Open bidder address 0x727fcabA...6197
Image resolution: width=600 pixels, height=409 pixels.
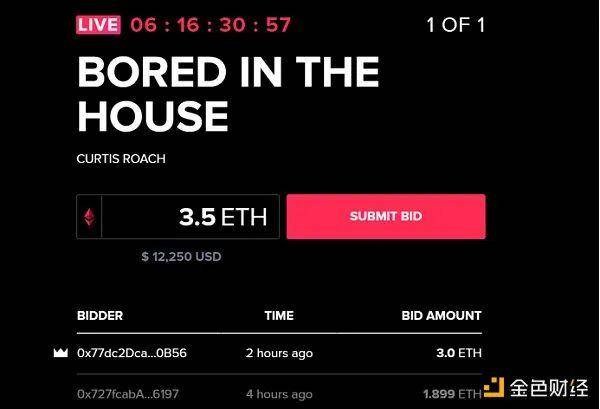coord(128,394)
